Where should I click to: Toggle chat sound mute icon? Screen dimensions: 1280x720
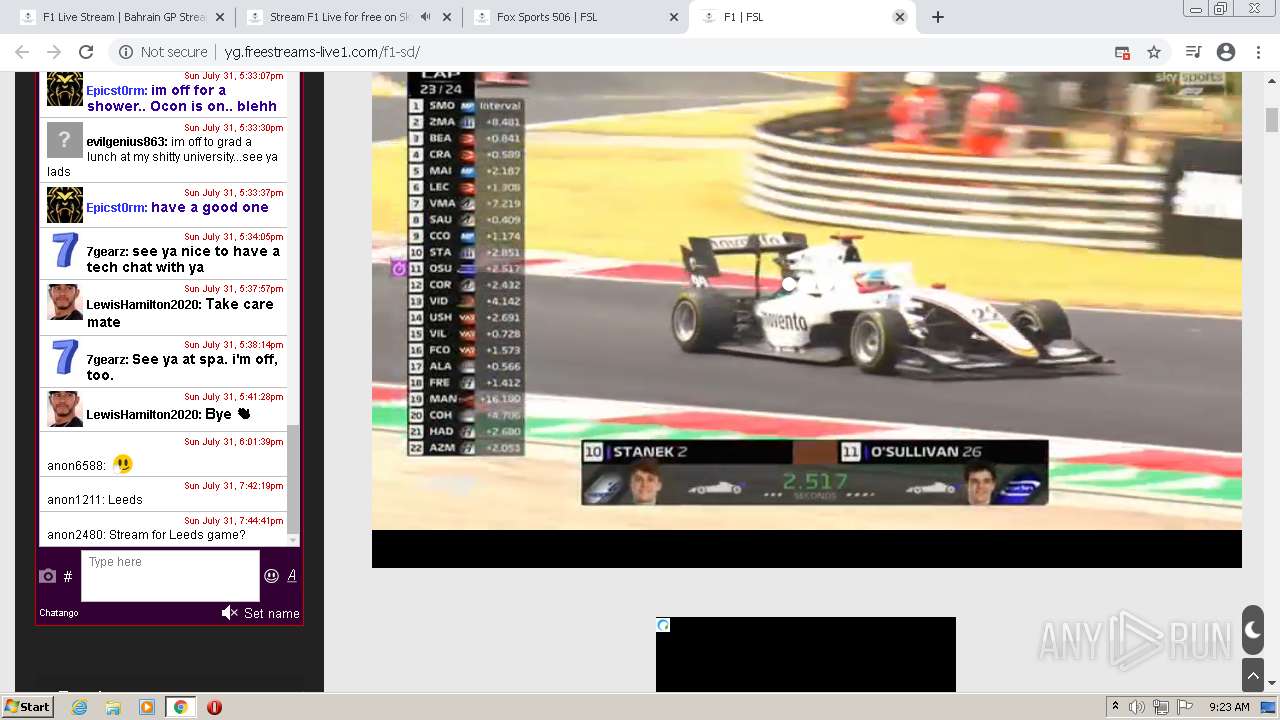coord(230,613)
